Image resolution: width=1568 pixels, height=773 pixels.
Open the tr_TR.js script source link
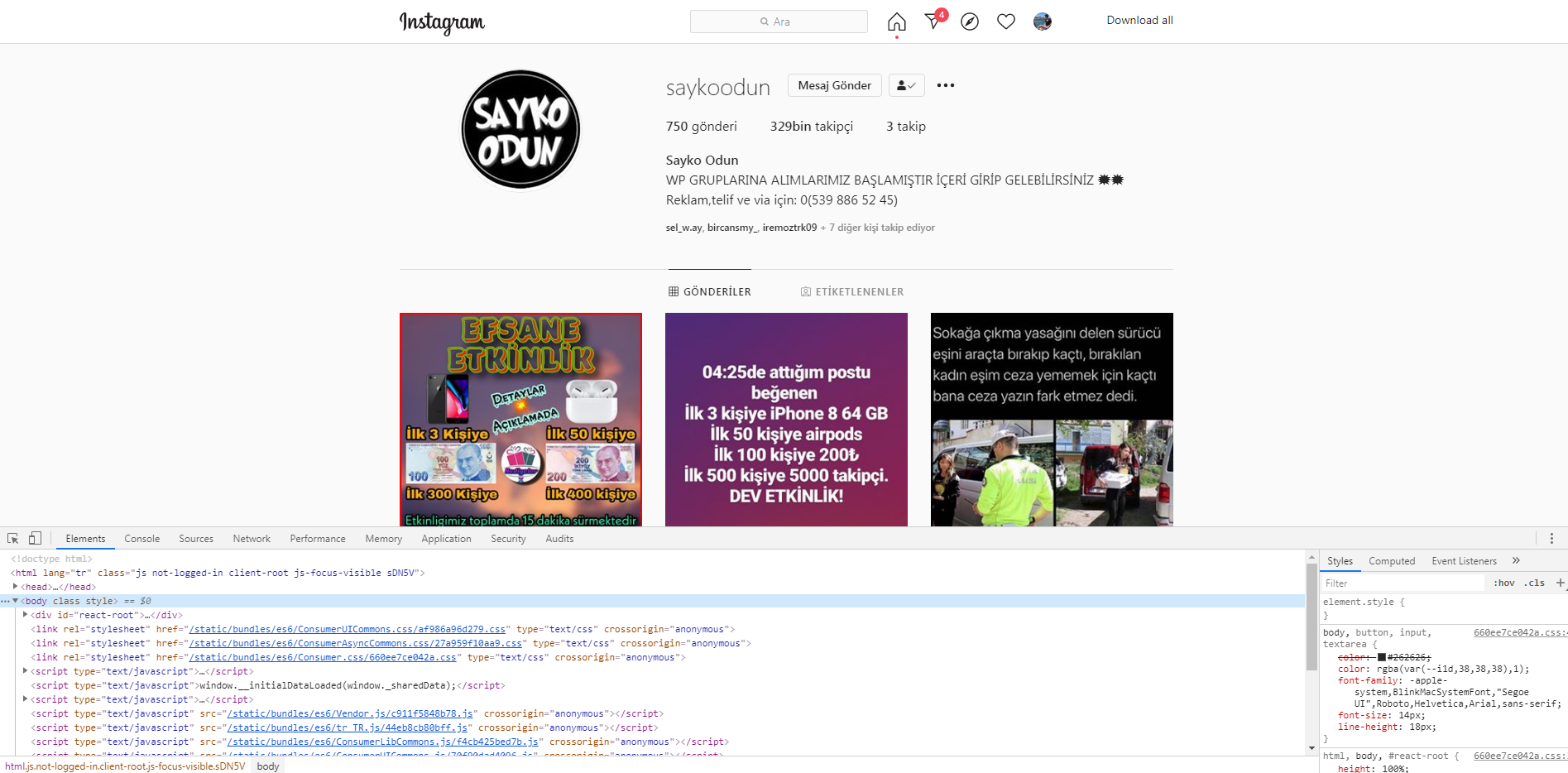pos(347,727)
